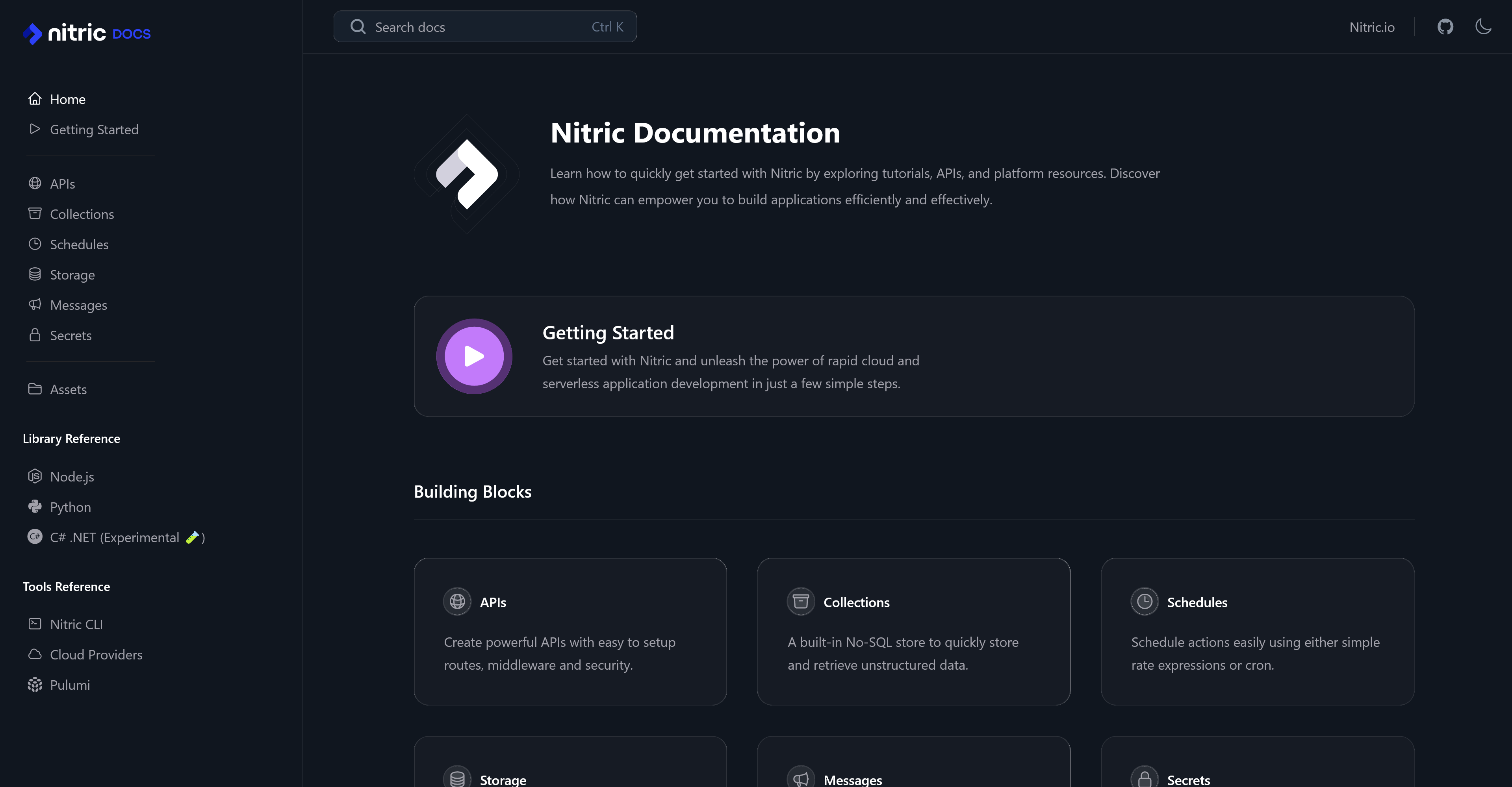Select the Python library icon

point(35,506)
